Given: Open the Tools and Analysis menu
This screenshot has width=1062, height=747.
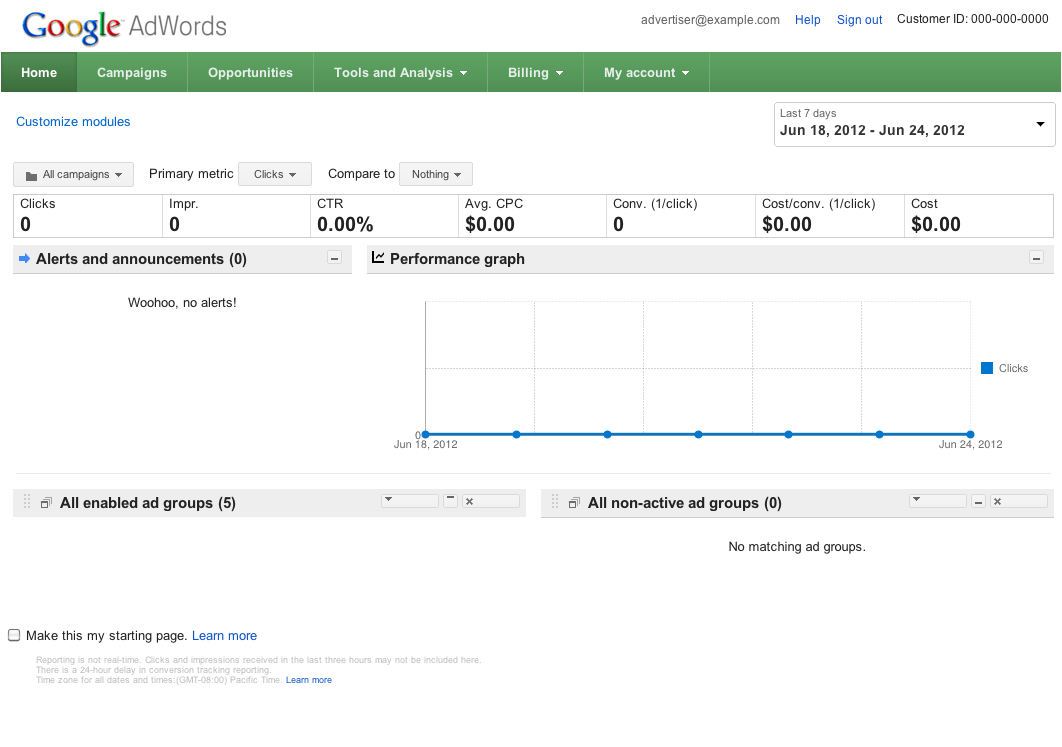Looking at the screenshot, I should (x=400, y=73).
